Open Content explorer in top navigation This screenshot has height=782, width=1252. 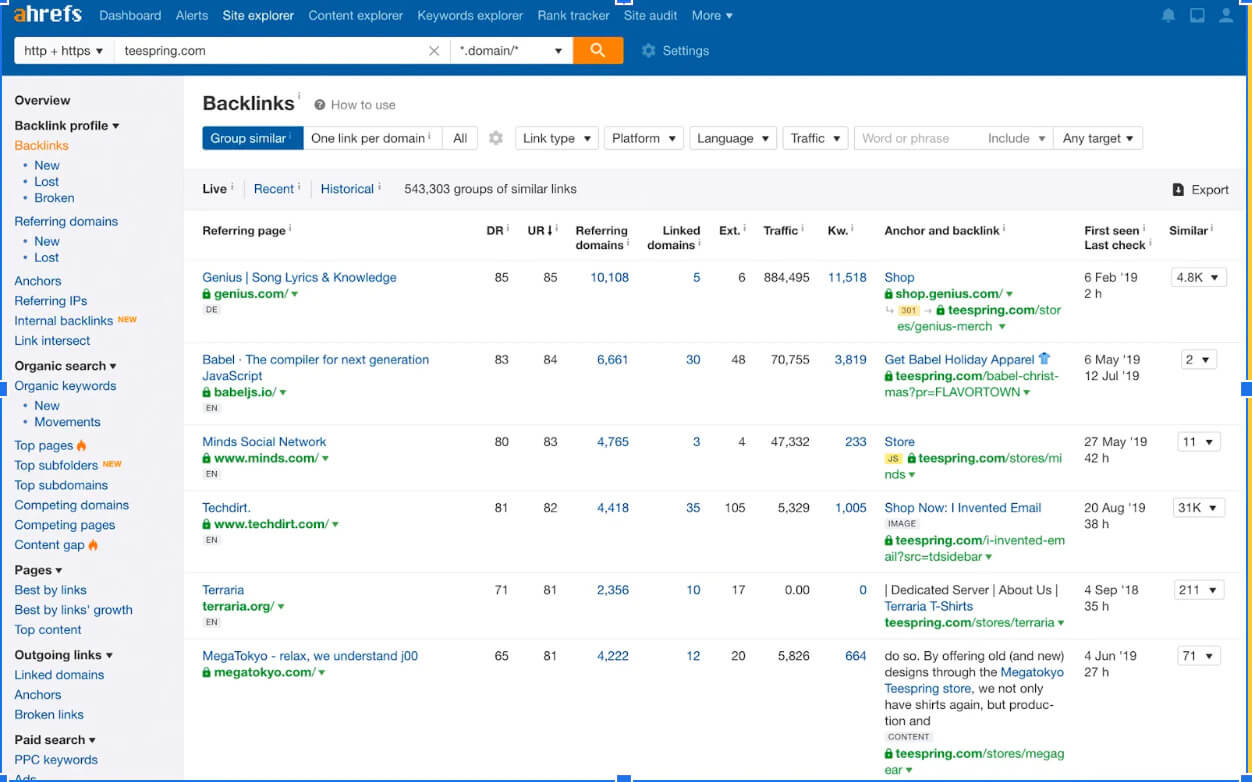pos(356,15)
